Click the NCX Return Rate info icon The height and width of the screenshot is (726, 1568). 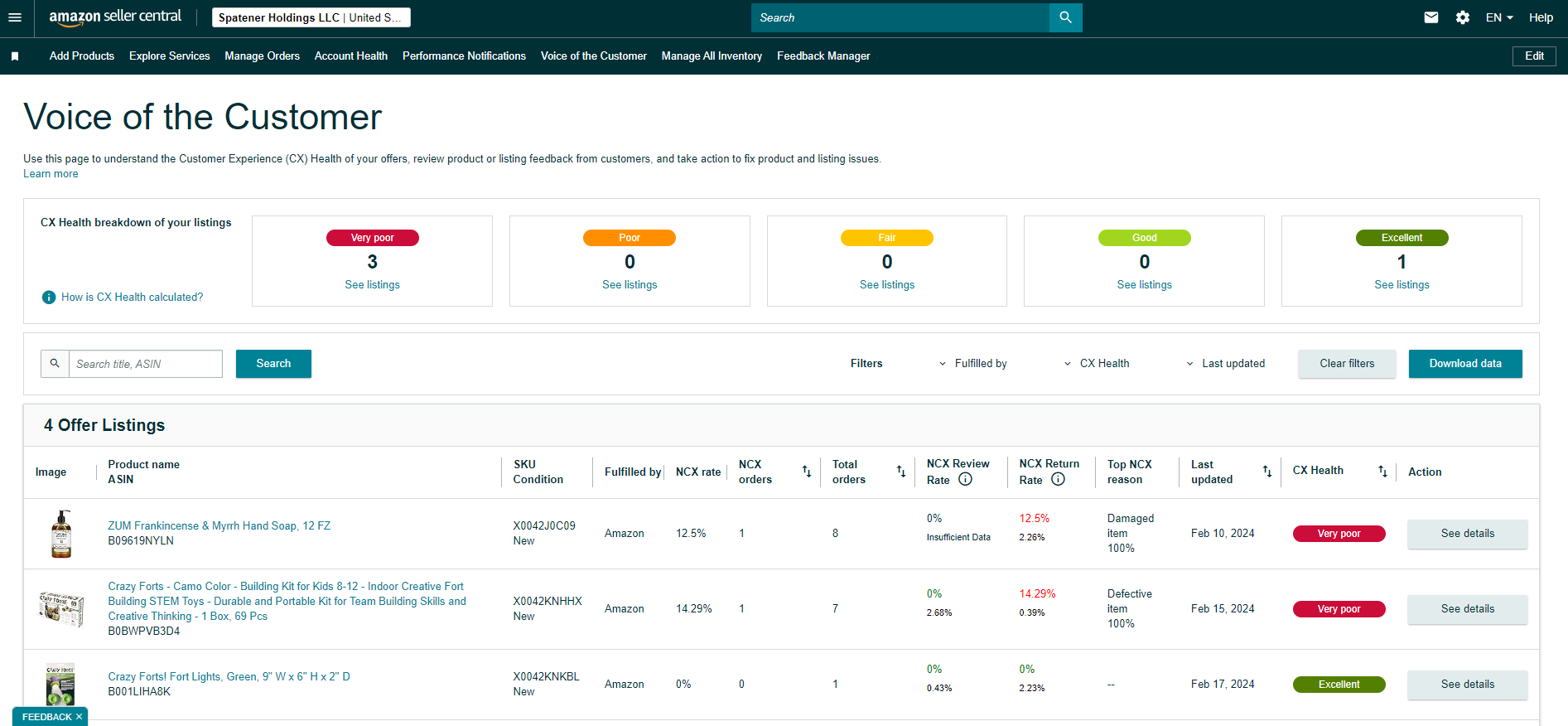click(x=1059, y=479)
